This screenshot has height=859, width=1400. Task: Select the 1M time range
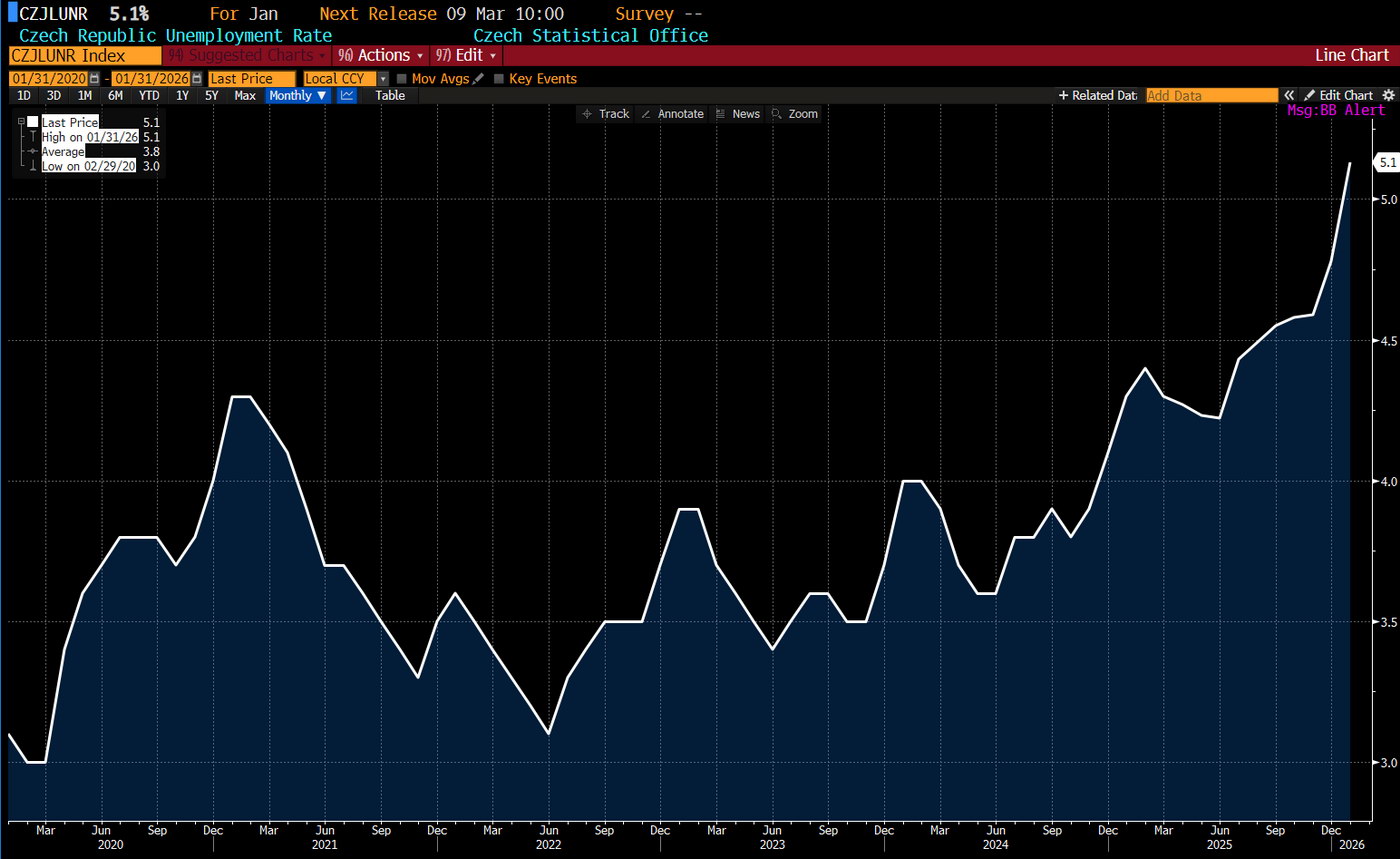pos(84,95)
